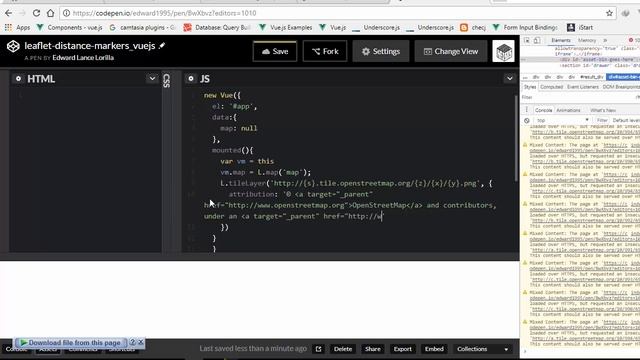Open the Database: Query Builder bookmark
The width and height of the screenshot is (640, 360).
217,27
